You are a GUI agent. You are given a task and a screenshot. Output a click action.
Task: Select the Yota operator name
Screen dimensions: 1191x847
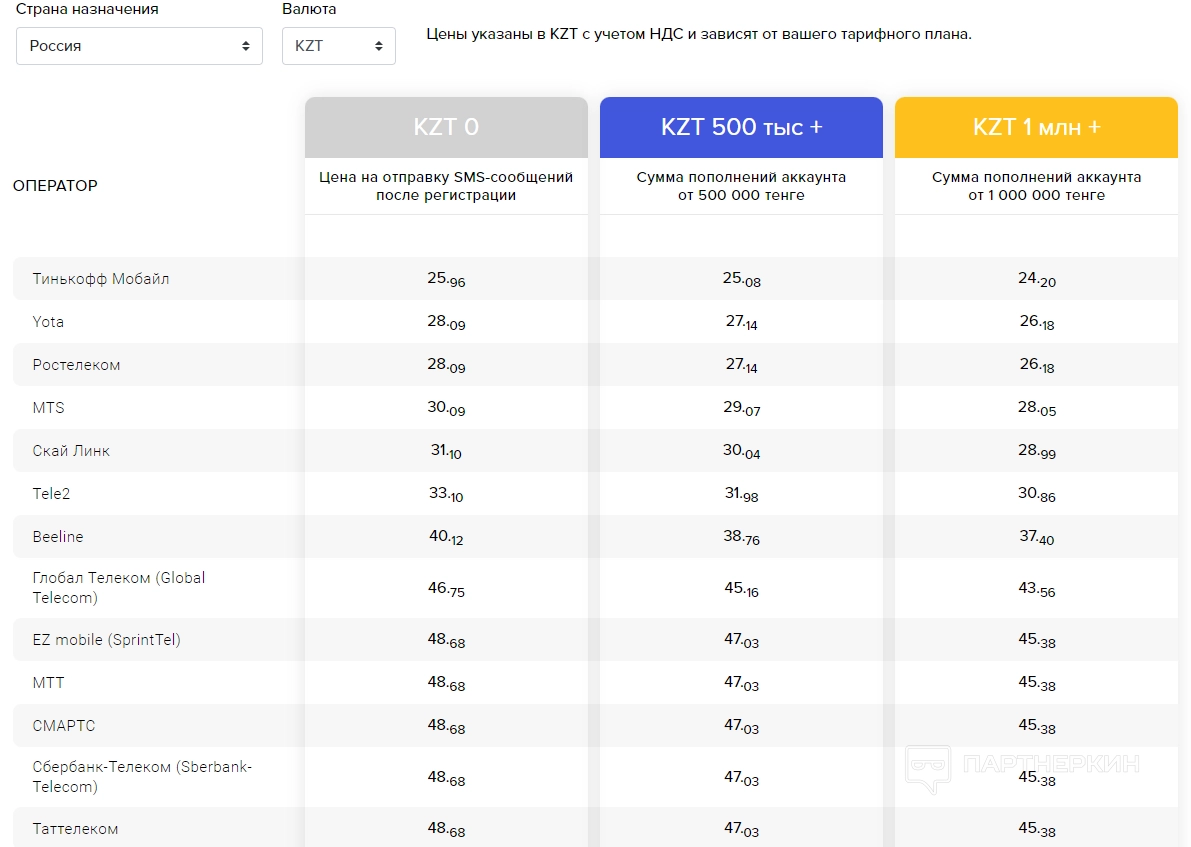pos(48,322)
